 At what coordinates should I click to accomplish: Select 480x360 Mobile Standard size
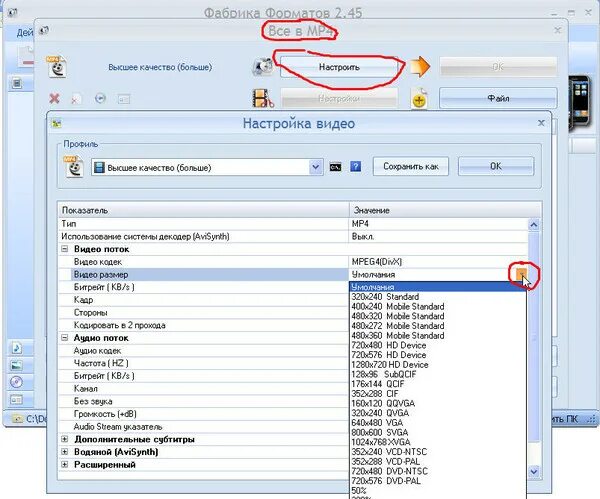point(438,336)
